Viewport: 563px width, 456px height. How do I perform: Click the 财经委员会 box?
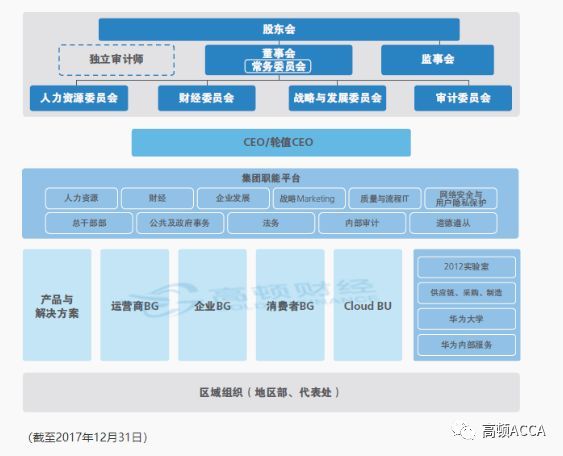tap(206, 98)
